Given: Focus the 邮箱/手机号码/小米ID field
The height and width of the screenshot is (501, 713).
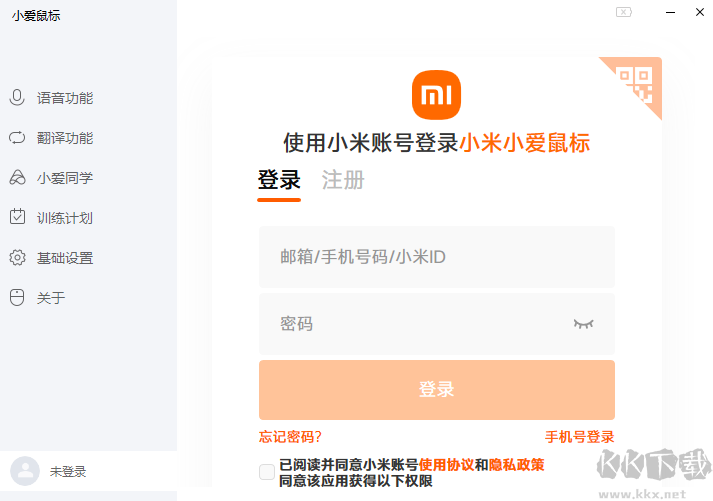Looking at the screenshot, I should click(x=436, y=257).
